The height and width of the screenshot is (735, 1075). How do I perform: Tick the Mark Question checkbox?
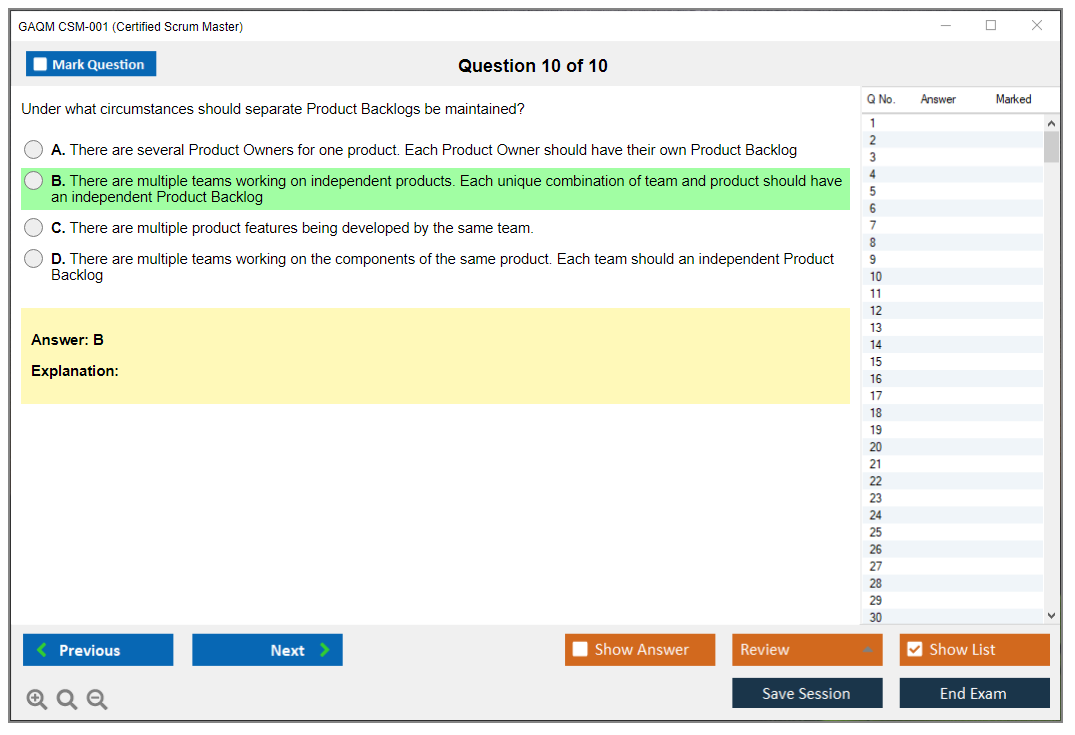click(x=40, y=65)
